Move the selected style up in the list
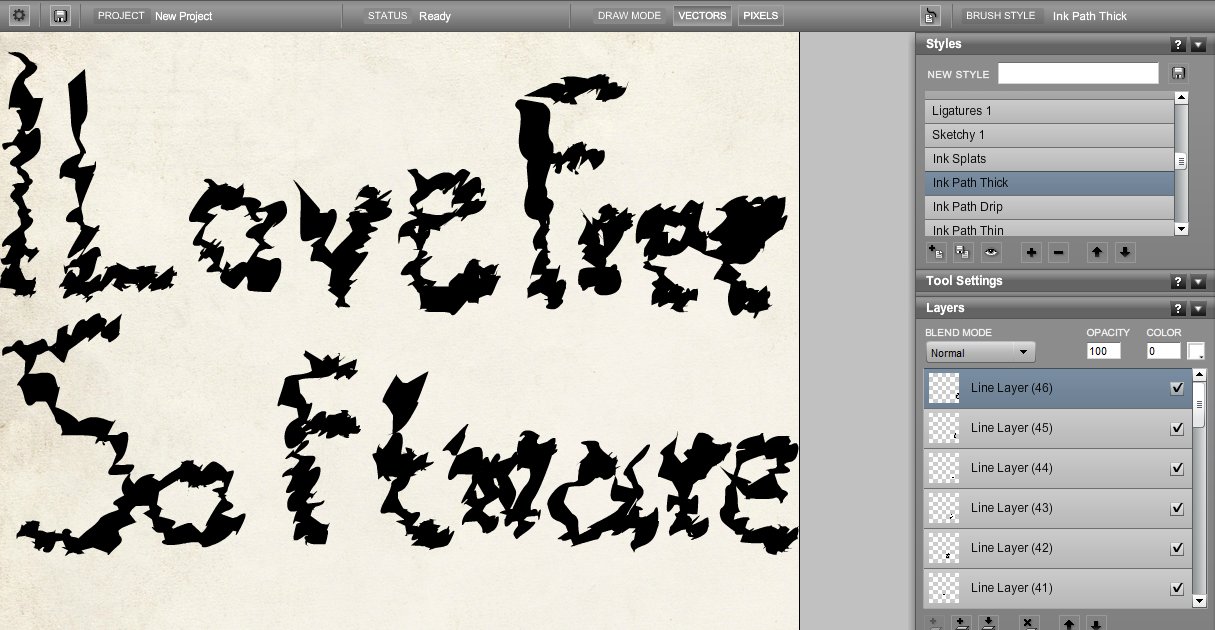The width and height of the screenshot is (1215, 630). [x=1097, y=253]
